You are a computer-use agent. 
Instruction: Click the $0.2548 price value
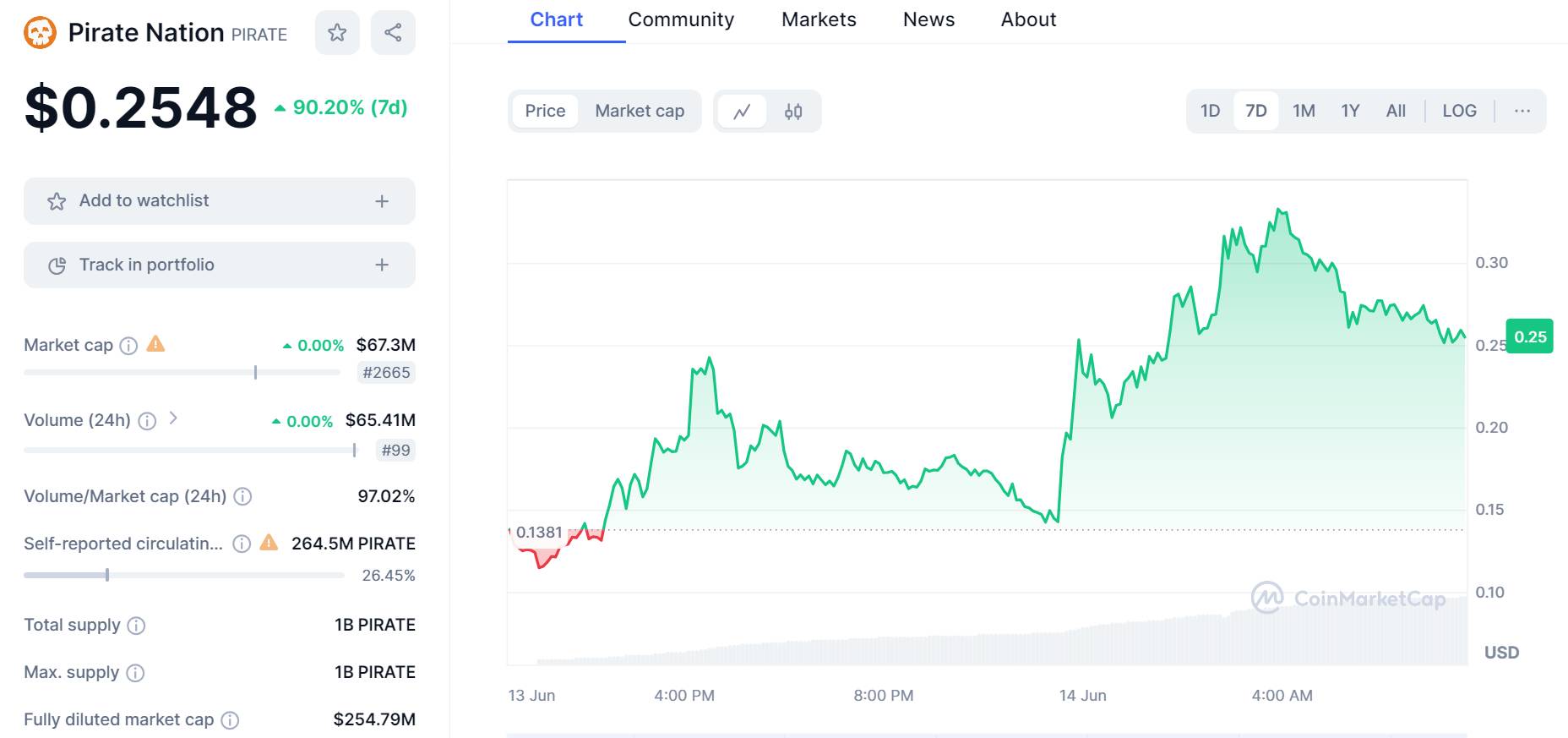point(141,108)
